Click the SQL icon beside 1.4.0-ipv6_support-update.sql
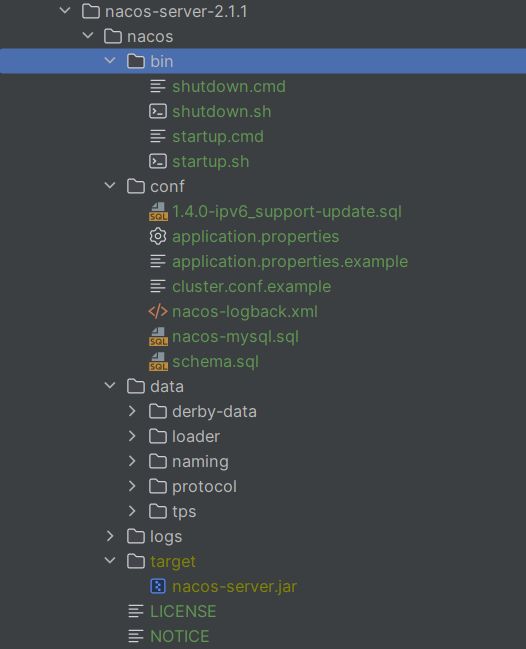The image size is (526, 649). (x=158, y=212)
